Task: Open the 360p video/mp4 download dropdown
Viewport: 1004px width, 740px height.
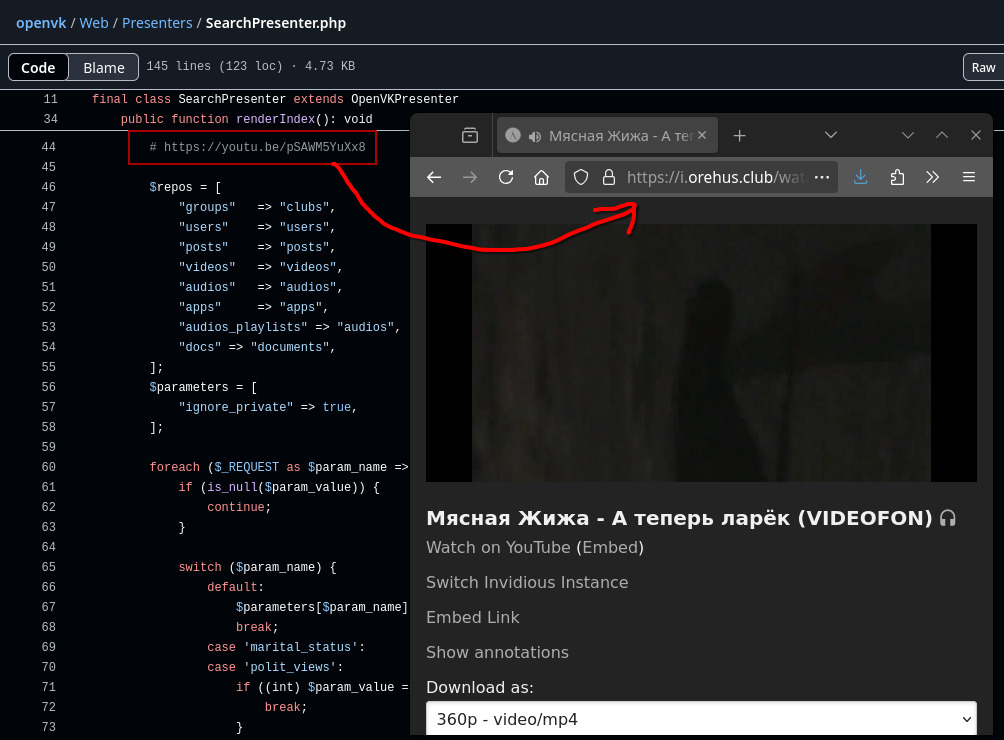Action: click(701, 719)
